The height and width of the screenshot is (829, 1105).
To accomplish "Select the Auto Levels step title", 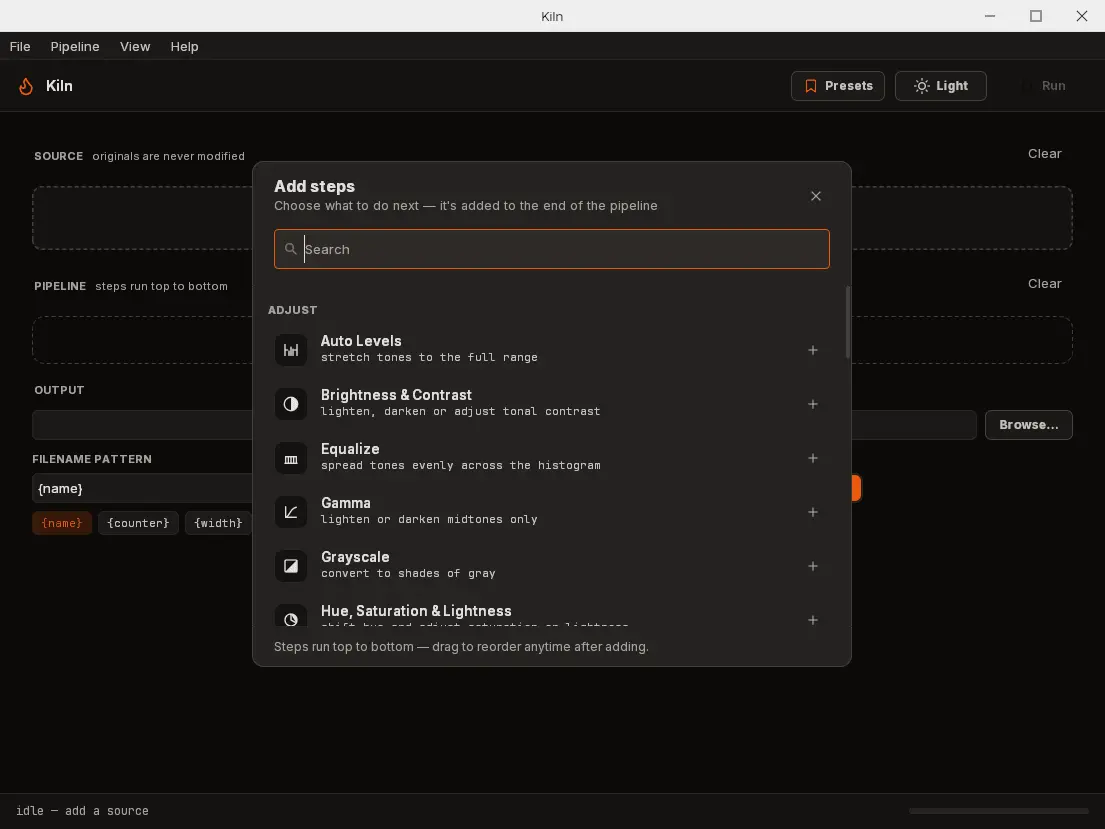I will click(x=361, y=341).
